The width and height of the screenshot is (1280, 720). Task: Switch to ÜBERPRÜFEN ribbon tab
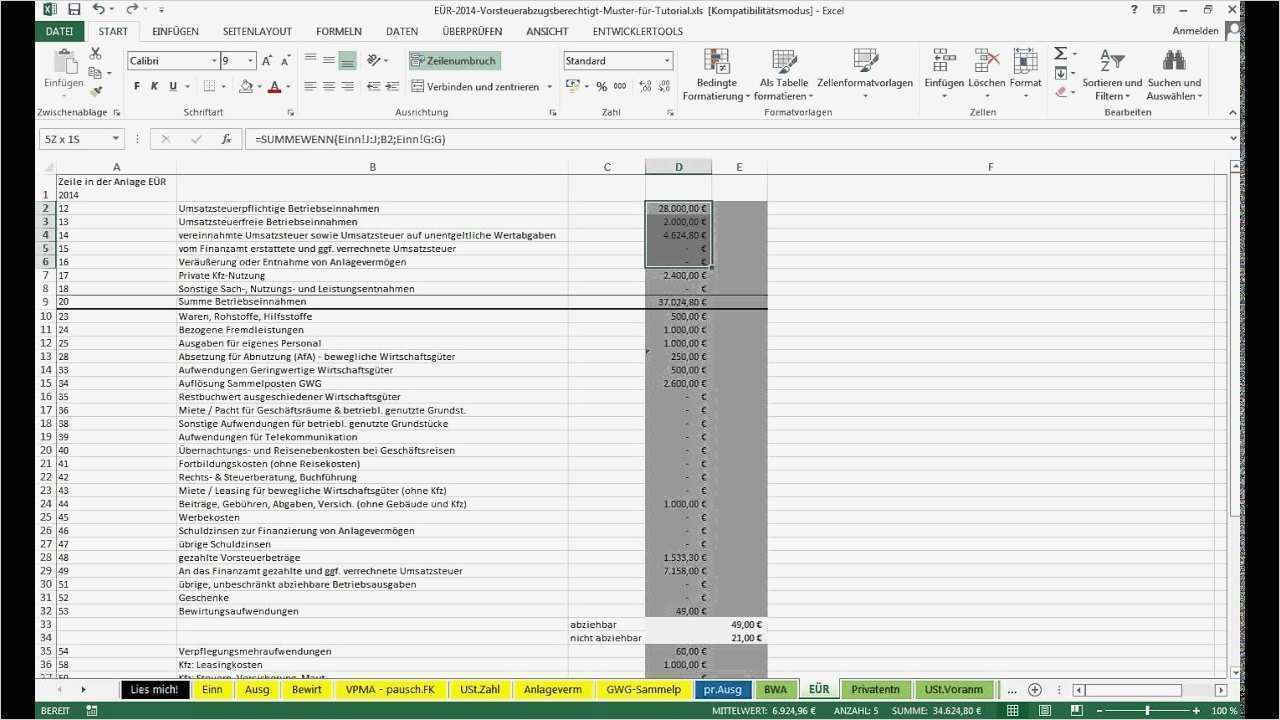(x=472, y=31)
